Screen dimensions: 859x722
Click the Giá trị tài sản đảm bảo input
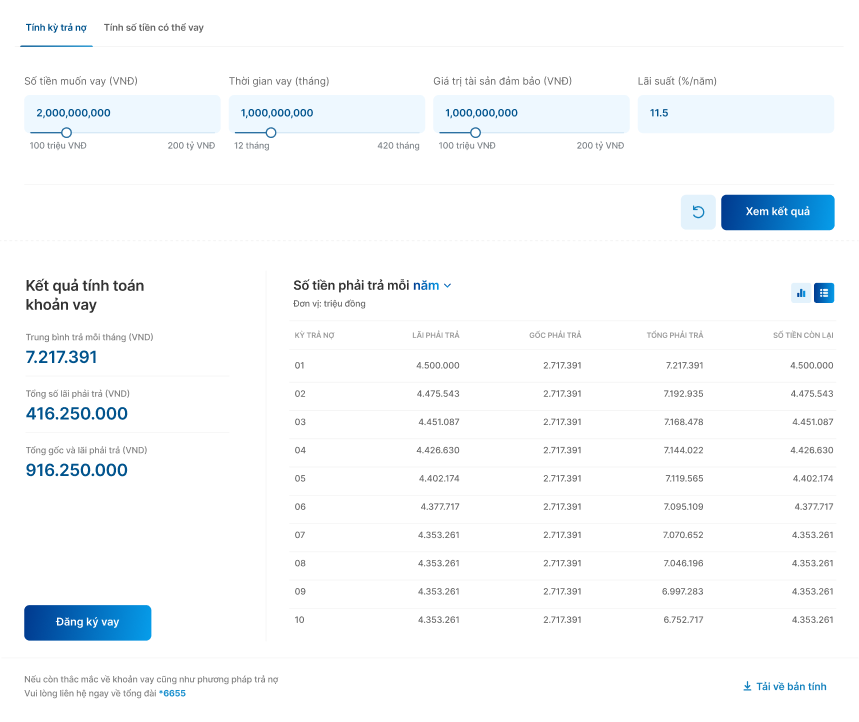pyautogui.click(x=531, y=113)
